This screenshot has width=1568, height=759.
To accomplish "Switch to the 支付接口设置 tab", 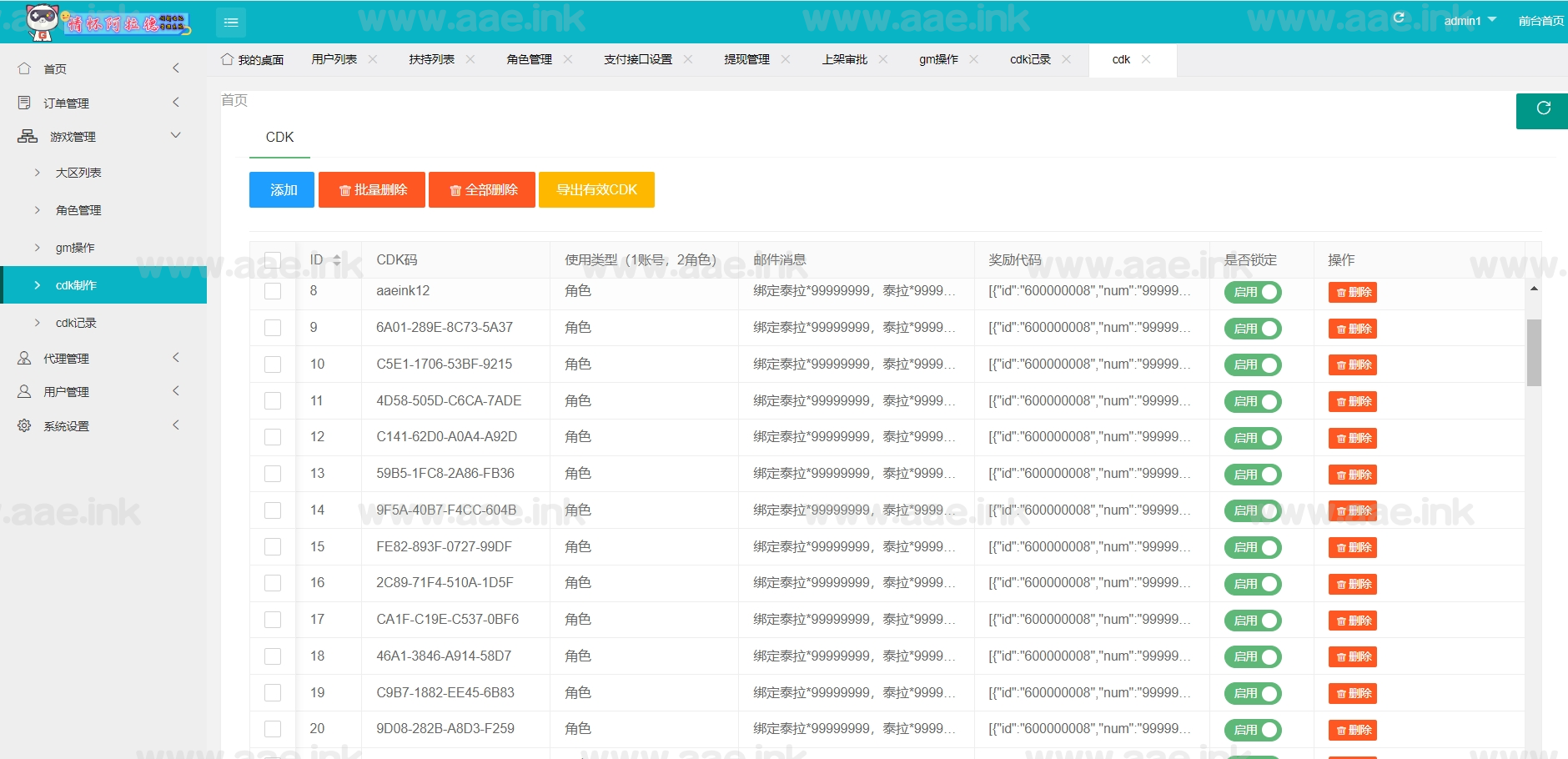I will pyautogui.click(x=638, y=59).
